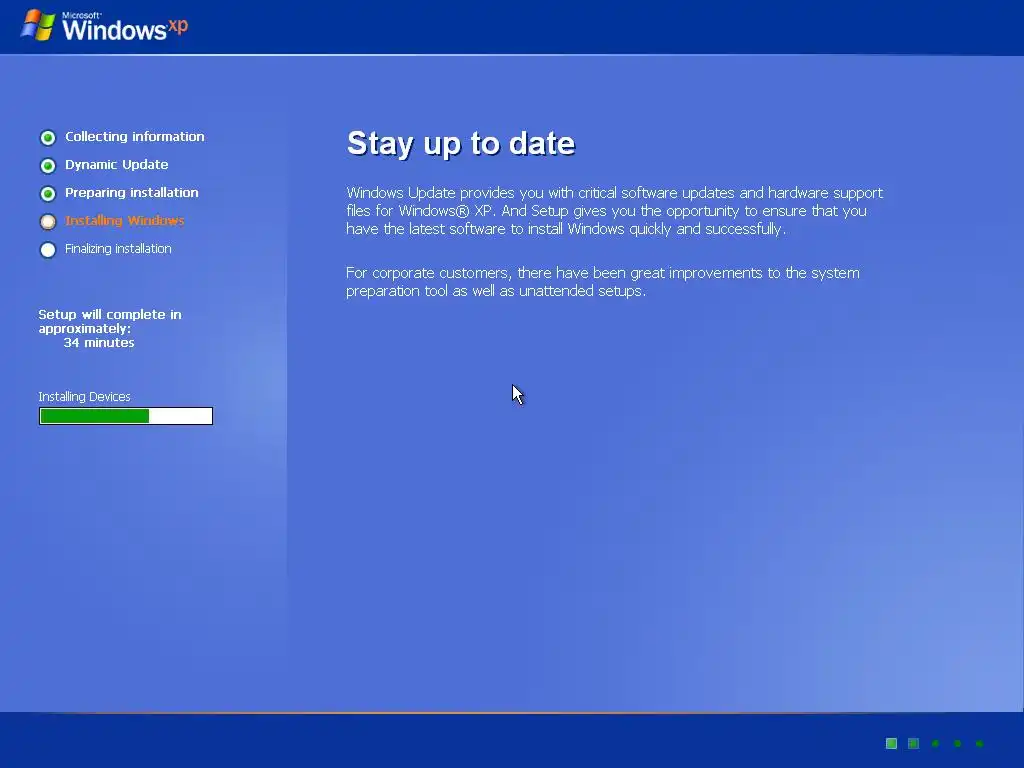Click the Windows Update provides paragraph
The height and width of the screenshot is (768, 1024).
point(615,211)
